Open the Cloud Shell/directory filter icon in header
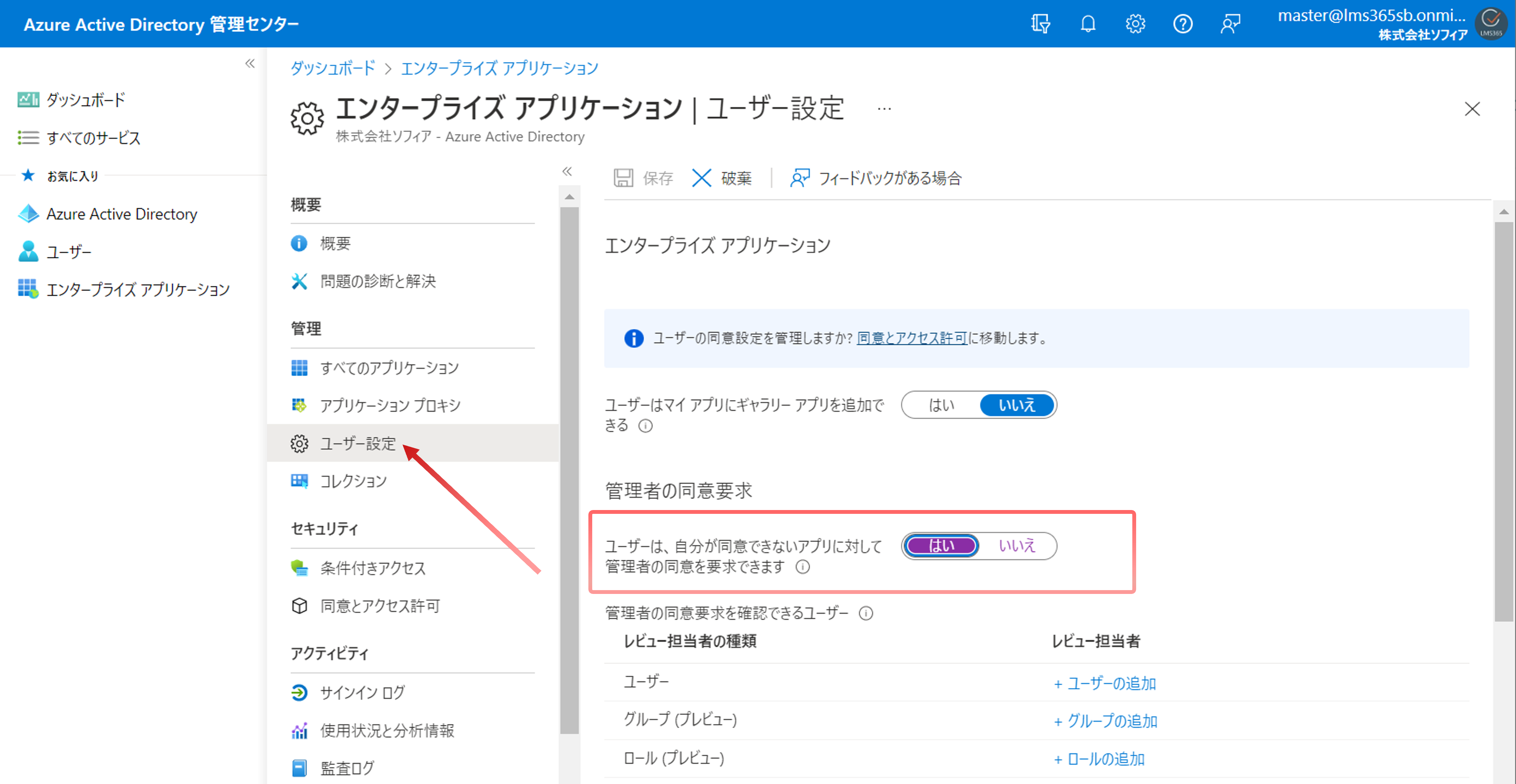 click(1040, 24)
